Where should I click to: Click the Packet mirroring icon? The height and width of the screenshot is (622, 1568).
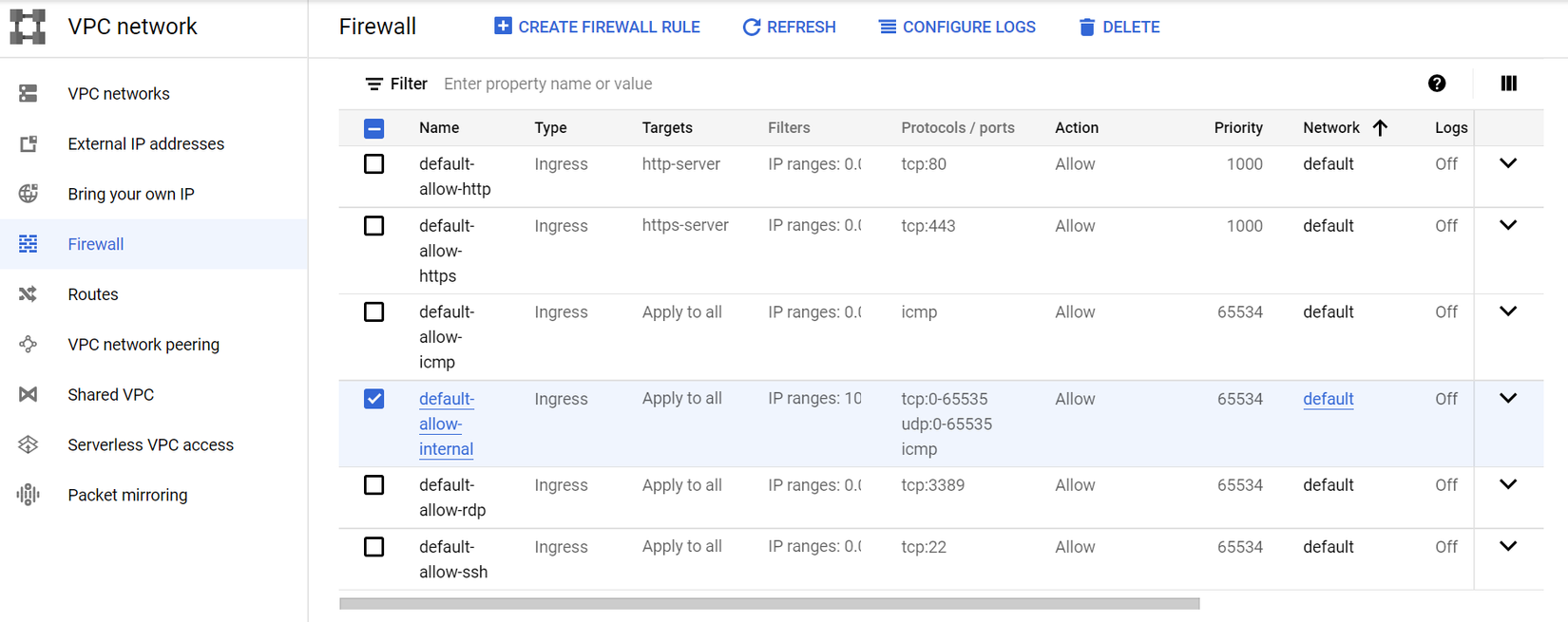click(29, 495)
